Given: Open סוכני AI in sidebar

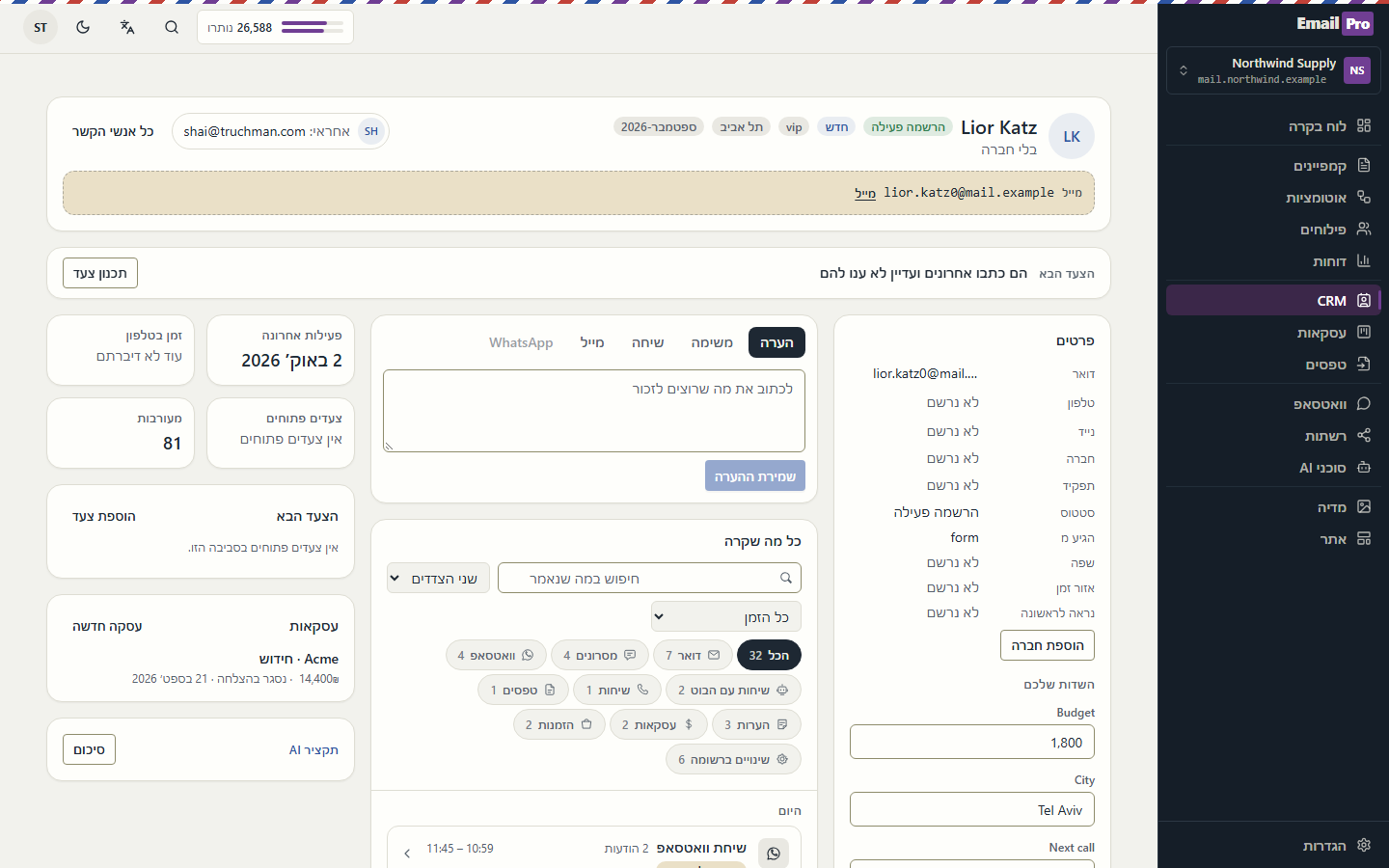Looking at the screenshot, I should click(1273, 468).
